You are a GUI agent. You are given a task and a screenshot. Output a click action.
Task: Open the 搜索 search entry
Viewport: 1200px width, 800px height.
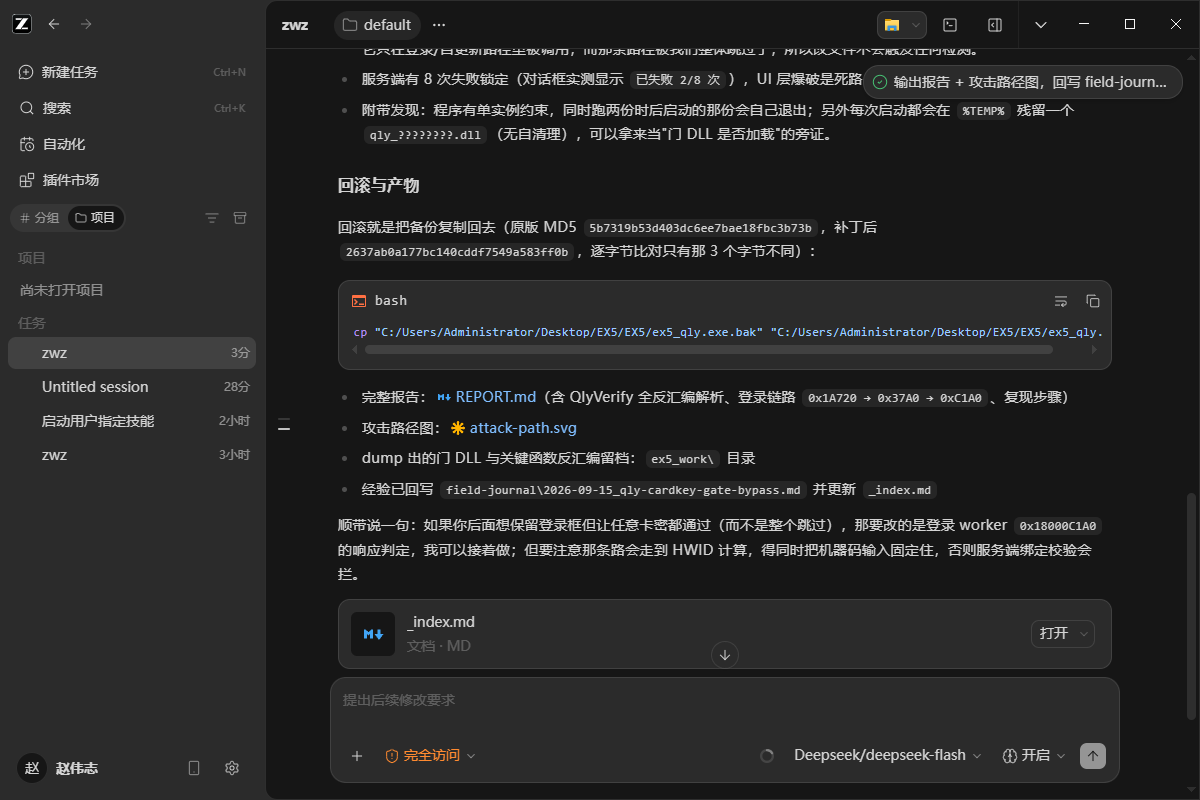pos(132,108)
